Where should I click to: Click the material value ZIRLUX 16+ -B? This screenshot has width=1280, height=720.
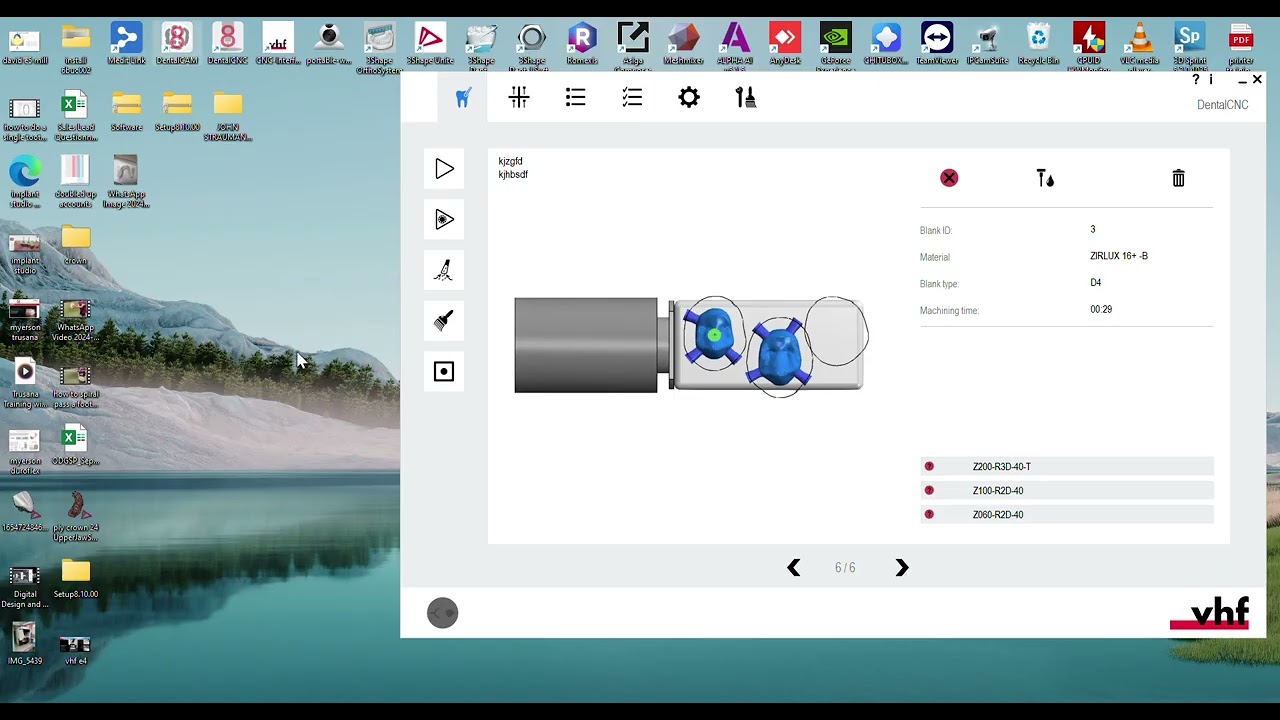coord(1119,256)
